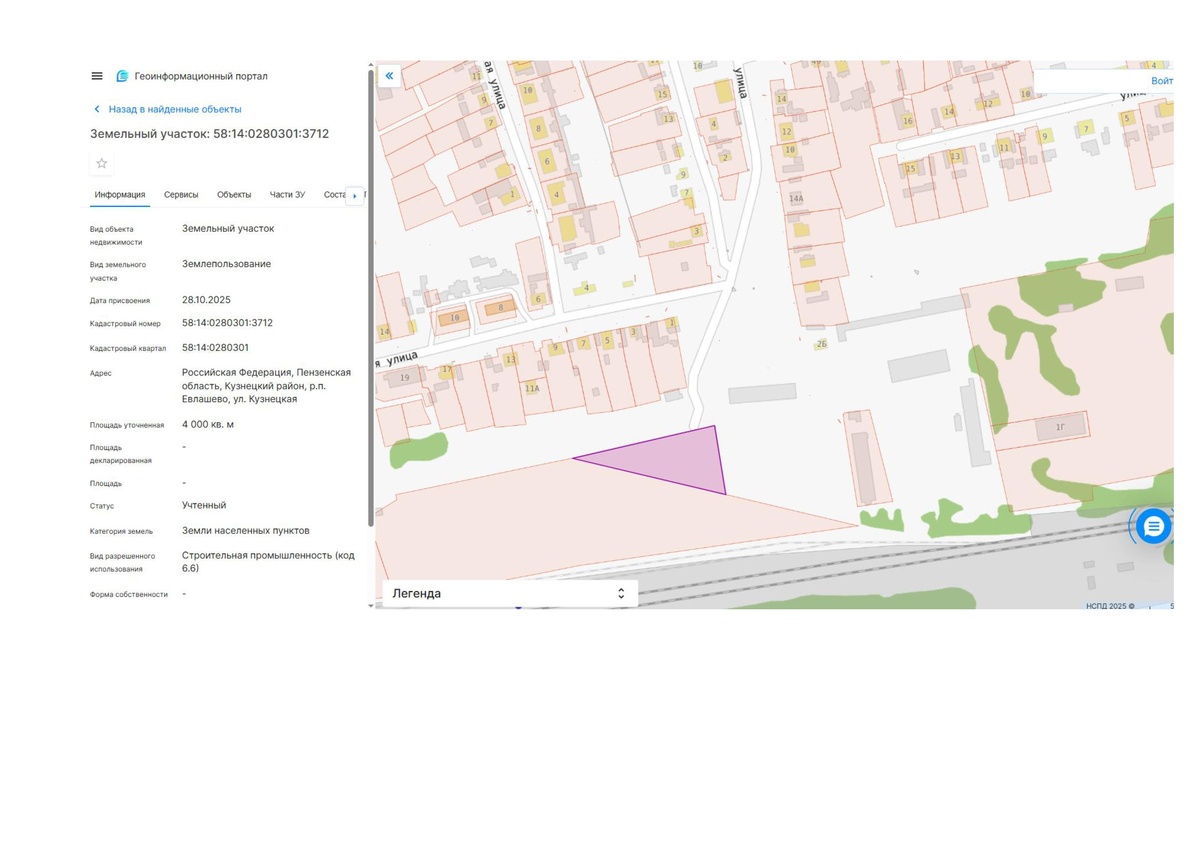Image resolution: width=1200 pixels, height=849 pixels.
Task: Click the date value 28.10.2025
Action: pos(206,300)
